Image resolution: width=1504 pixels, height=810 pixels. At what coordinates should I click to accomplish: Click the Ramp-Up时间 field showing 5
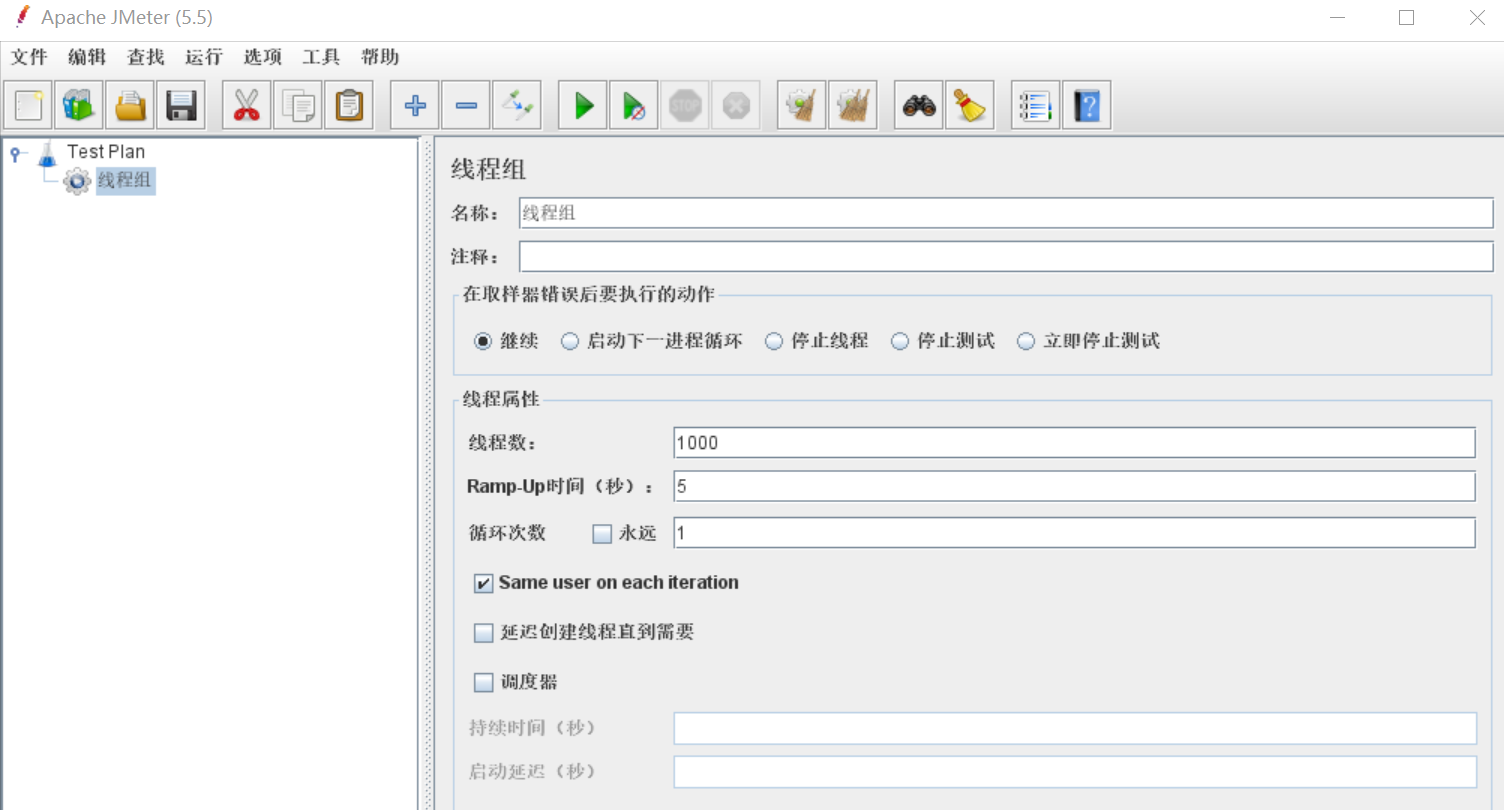(1075, 487)
